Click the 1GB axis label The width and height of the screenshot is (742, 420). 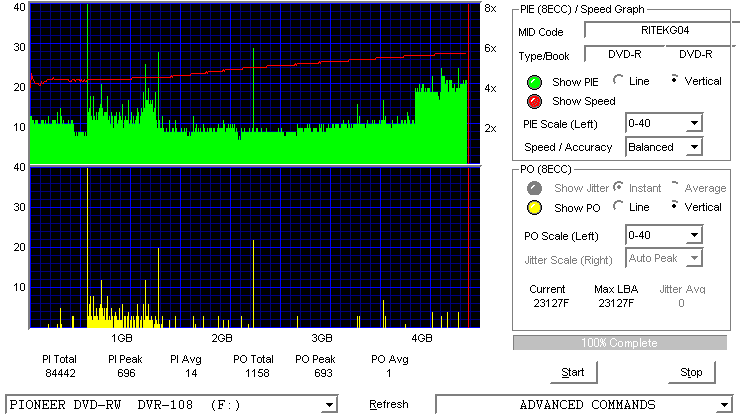(x=122, y=338)
